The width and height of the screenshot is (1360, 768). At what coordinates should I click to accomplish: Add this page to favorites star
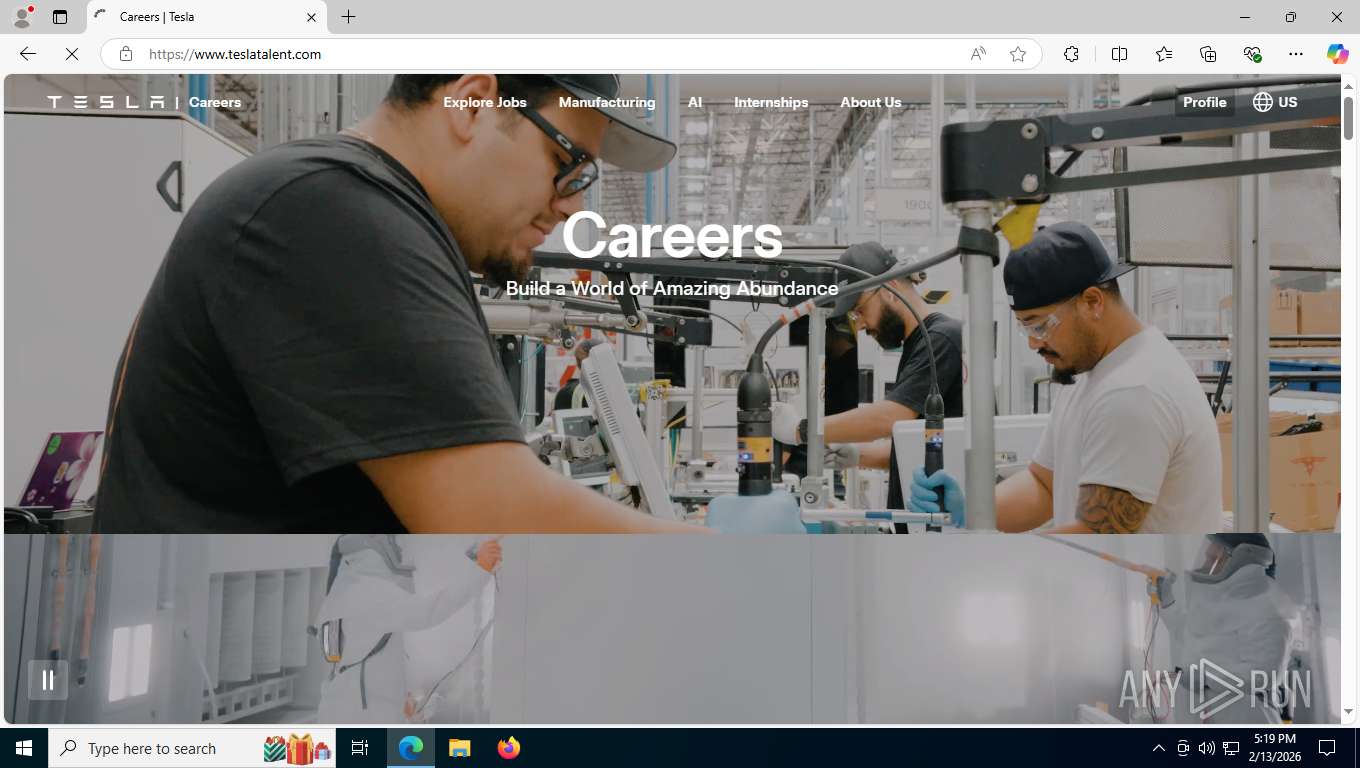(x=1018, y=54)
